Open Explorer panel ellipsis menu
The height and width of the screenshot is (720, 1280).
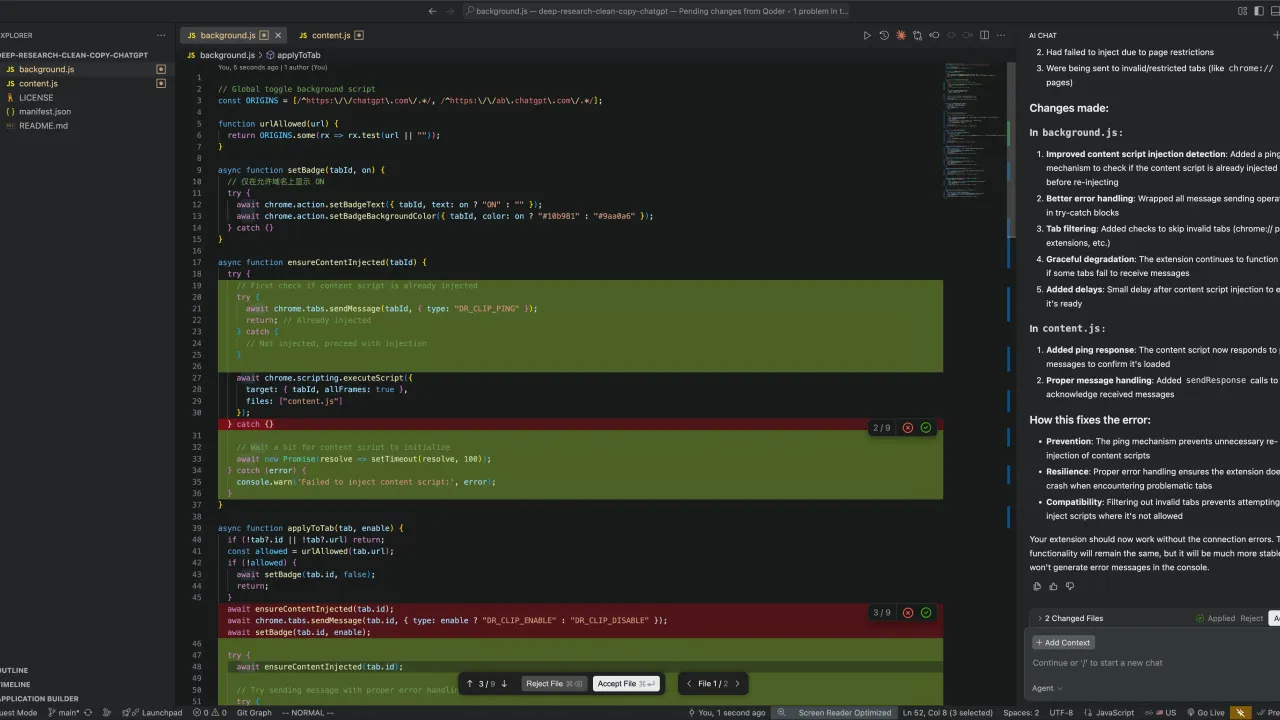[161, 35]
